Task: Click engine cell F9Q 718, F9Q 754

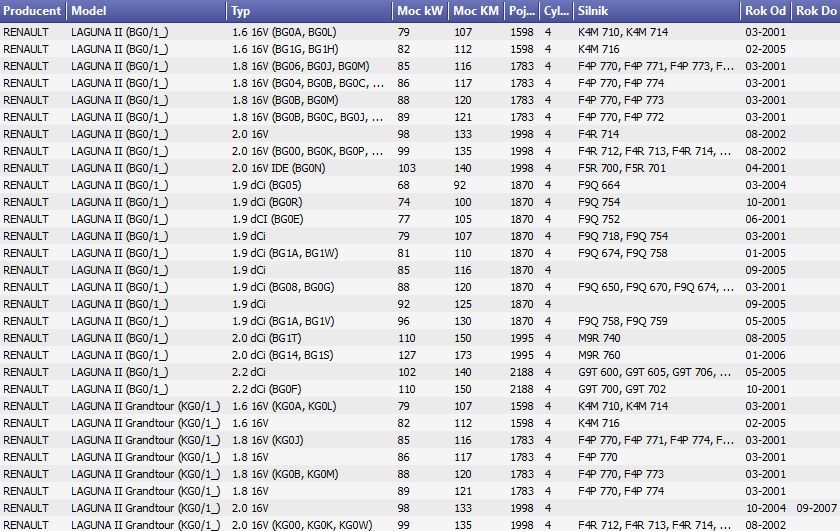Action: [x=623, y=236]
